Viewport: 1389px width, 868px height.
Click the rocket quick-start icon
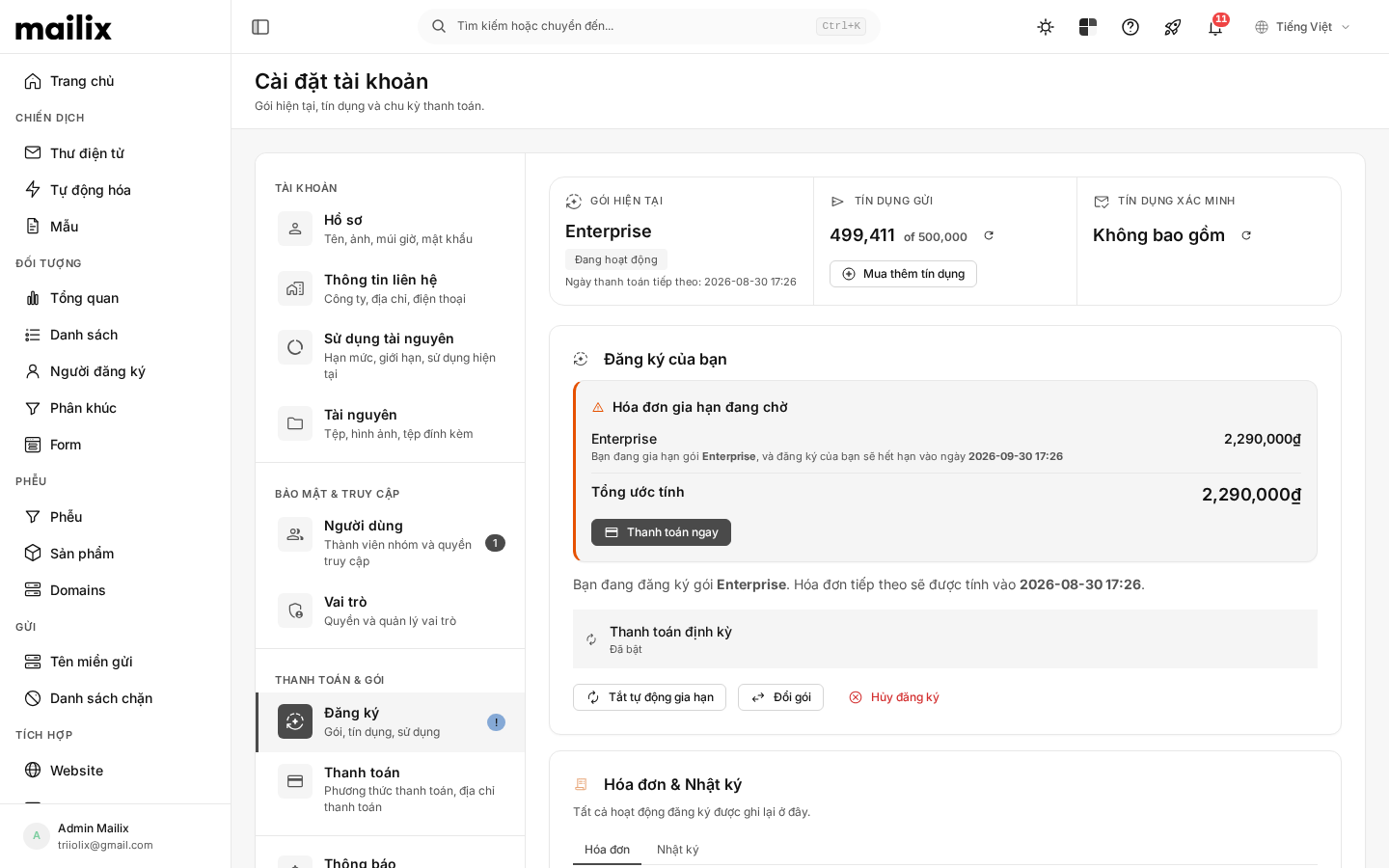point(1173,27)
